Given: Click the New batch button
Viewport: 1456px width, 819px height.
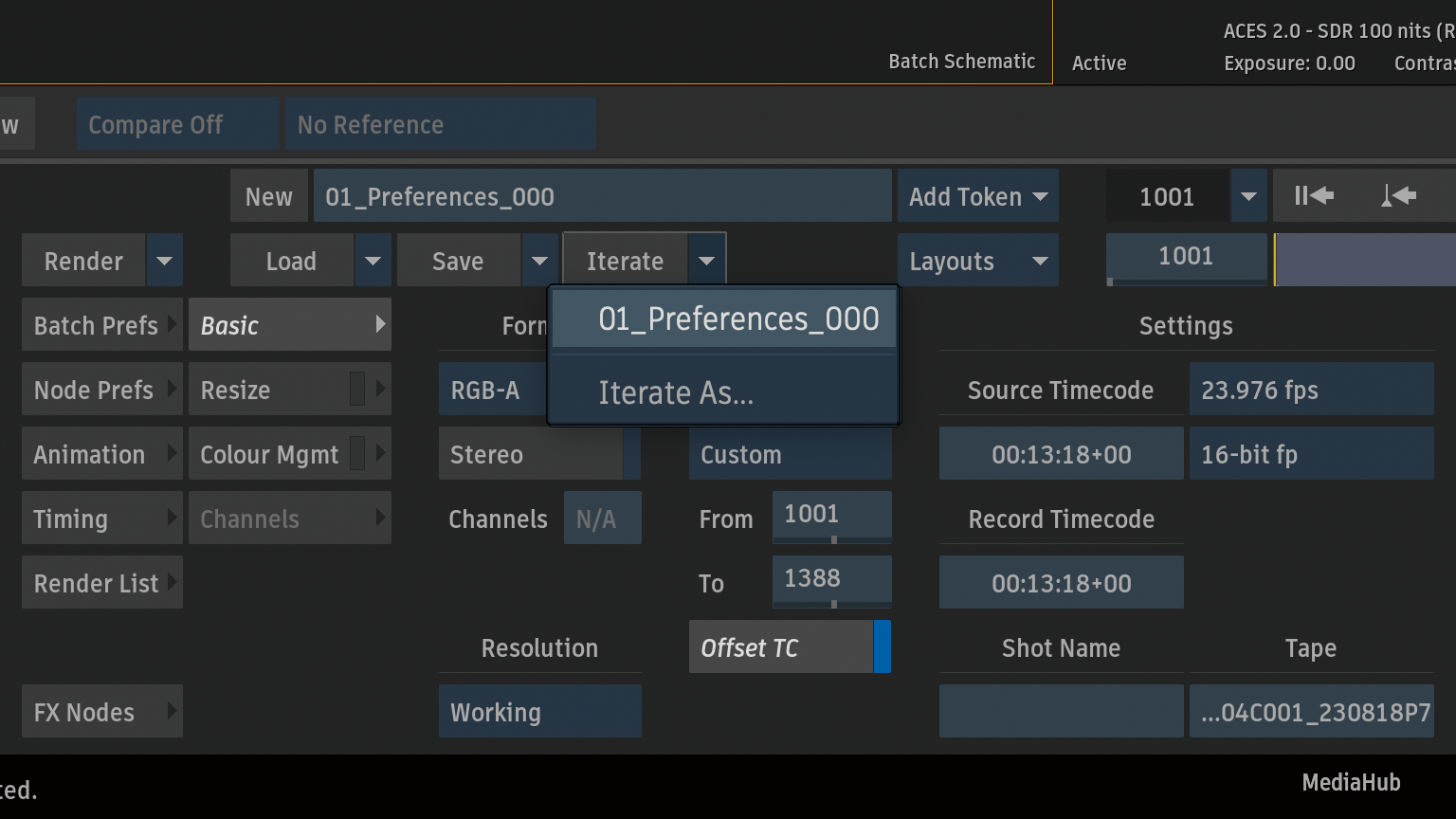Looking at the screenshot, I should [x=268, y=196].
